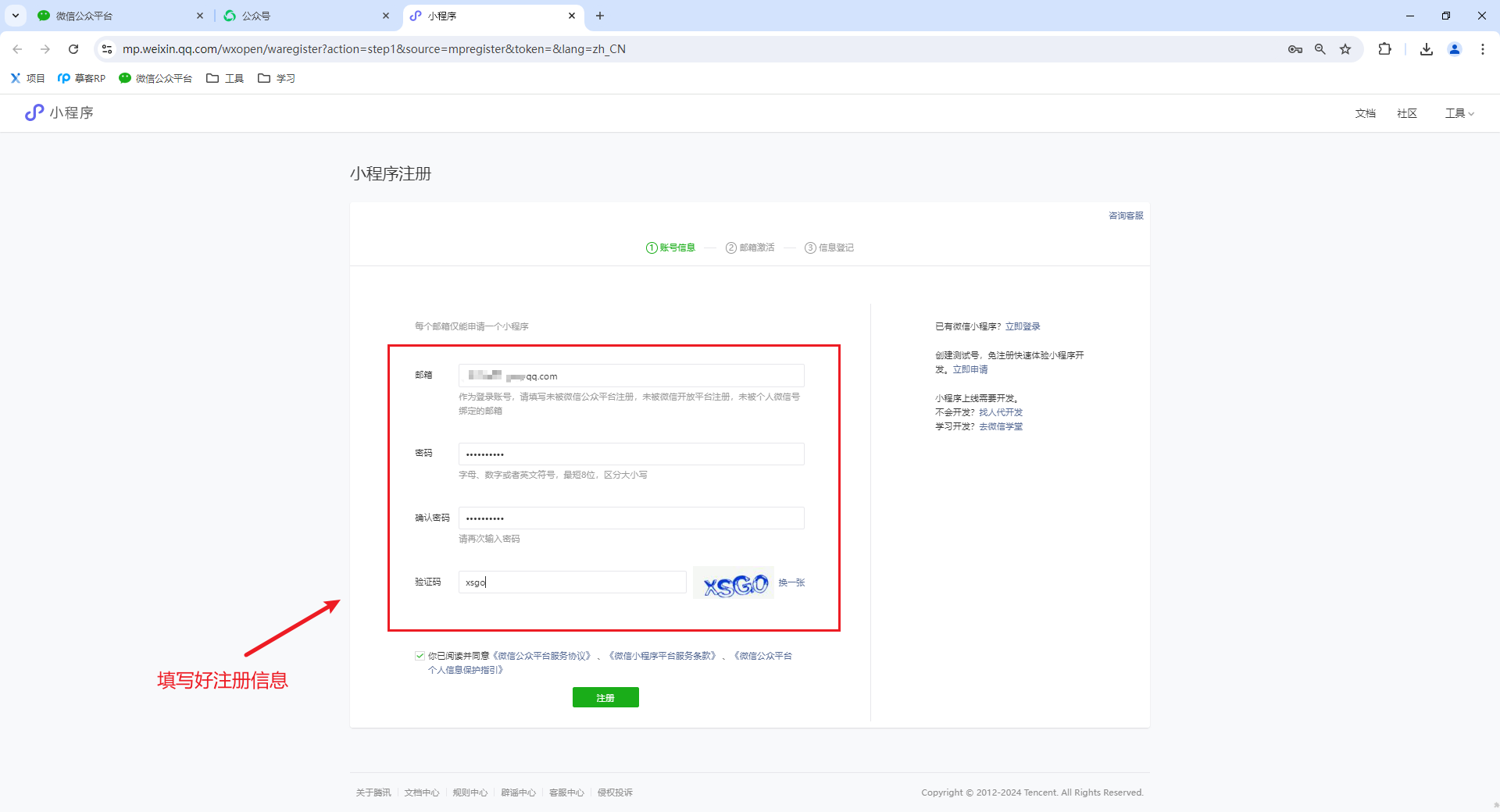Screen dimensions: 1500x812
Task: Open the tab search dropdown arrow
Action: click(x=15, y=16)
